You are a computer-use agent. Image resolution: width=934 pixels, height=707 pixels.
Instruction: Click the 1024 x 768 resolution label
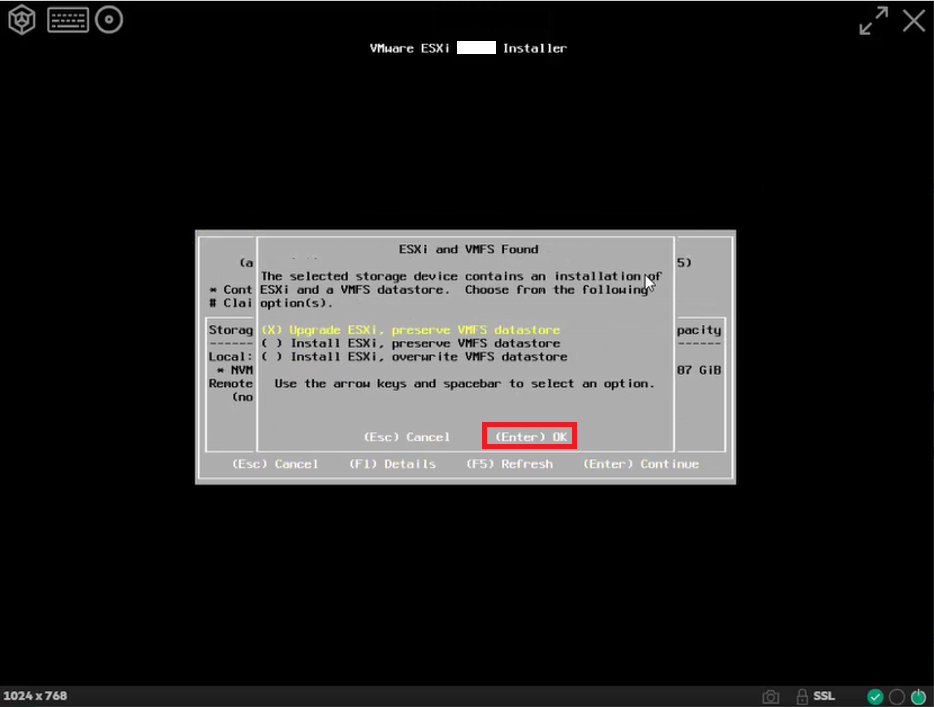point(36,695)
